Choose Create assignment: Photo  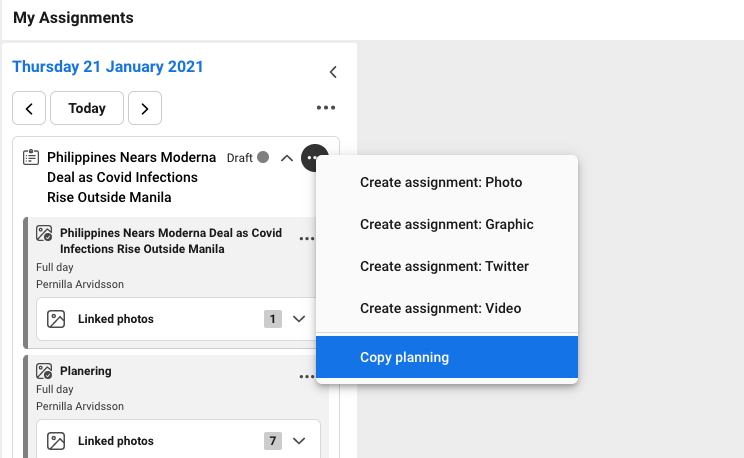441,183
